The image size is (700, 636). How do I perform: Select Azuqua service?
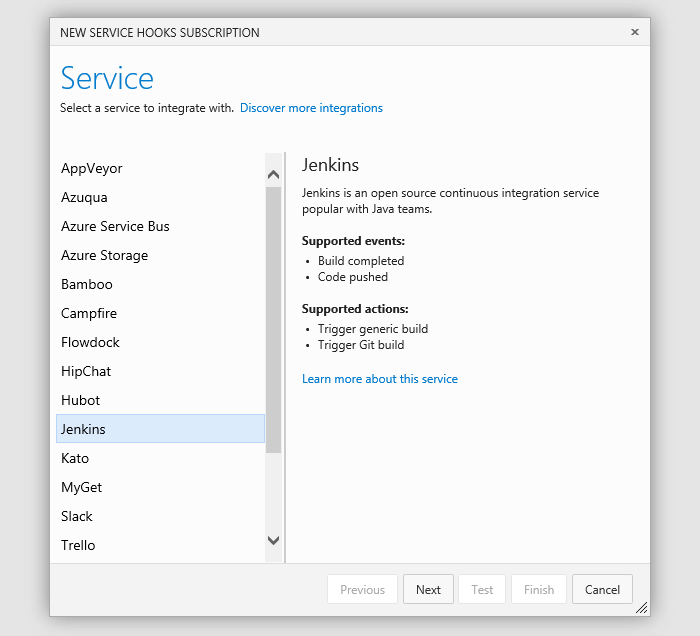[x=160, y=197]
